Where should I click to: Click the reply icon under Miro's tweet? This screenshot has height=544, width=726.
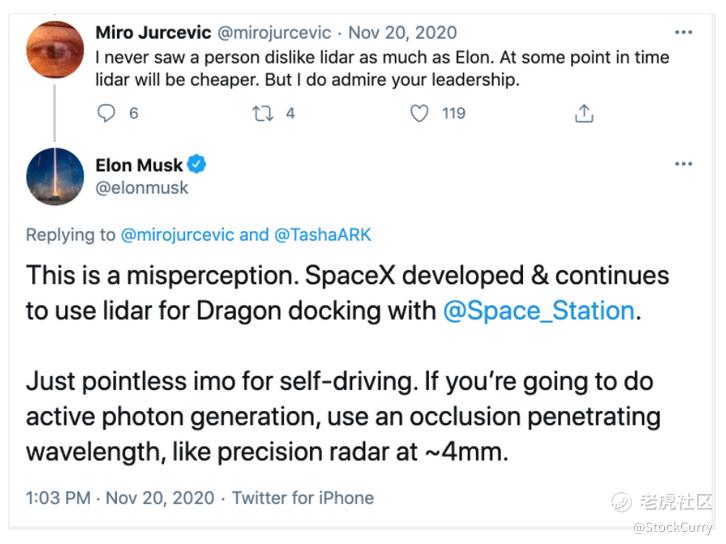(107, 113)
